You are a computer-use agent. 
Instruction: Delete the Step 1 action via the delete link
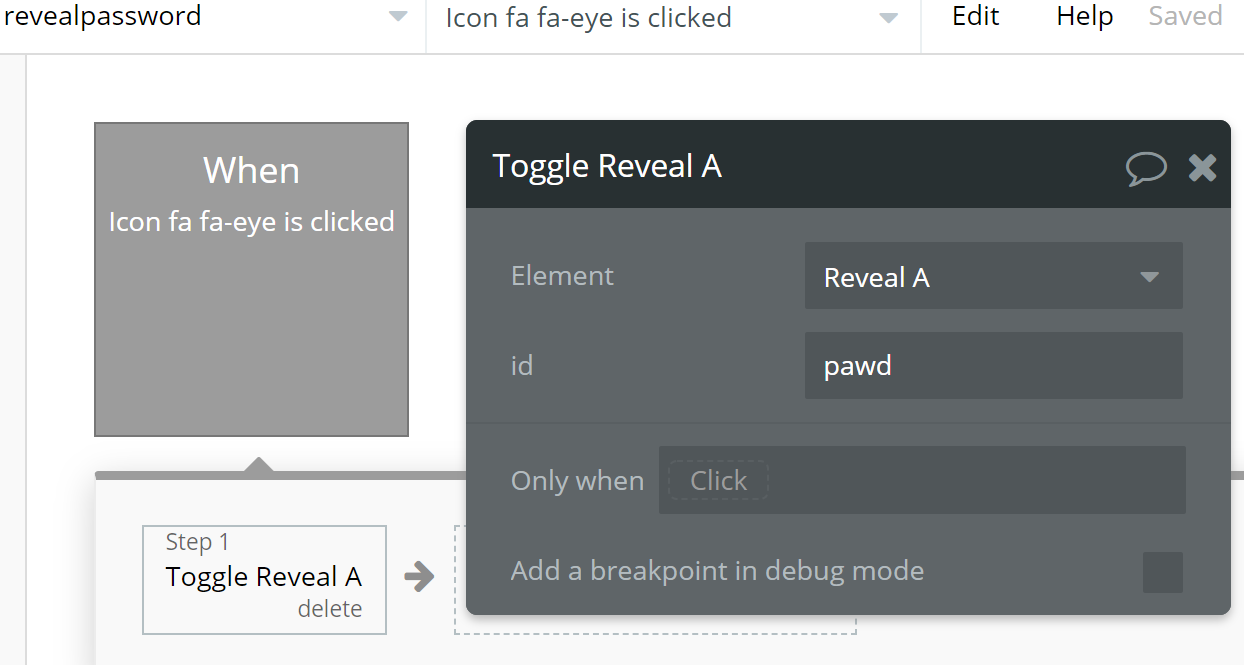[x=330, y=609]
